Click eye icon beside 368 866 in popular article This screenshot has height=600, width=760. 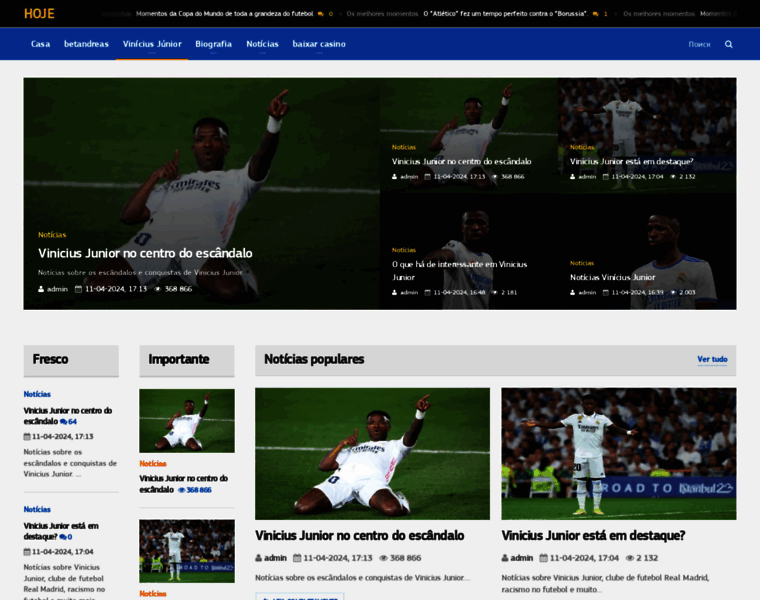383,558
